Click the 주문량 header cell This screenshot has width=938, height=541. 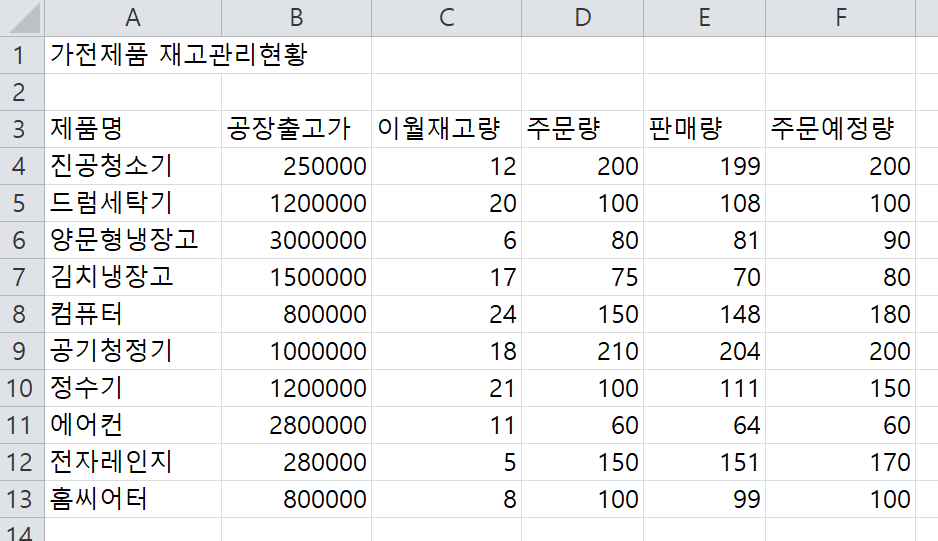click(583, 129)
